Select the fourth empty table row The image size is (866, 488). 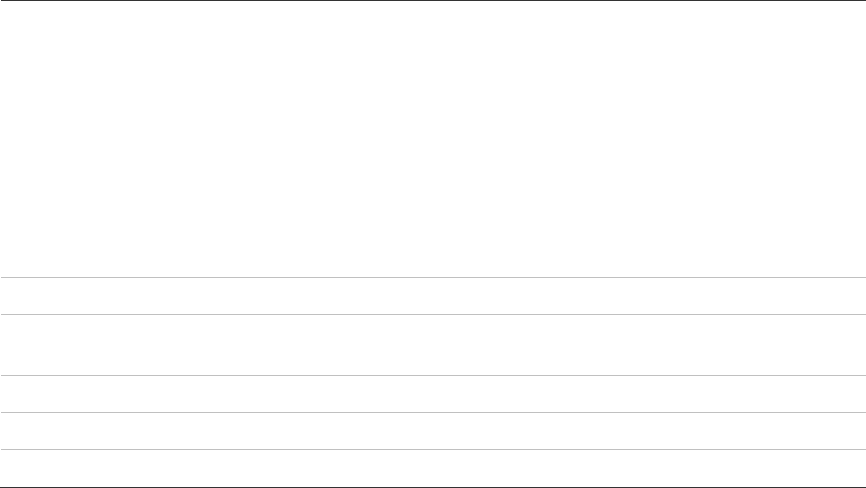[433, 431]
